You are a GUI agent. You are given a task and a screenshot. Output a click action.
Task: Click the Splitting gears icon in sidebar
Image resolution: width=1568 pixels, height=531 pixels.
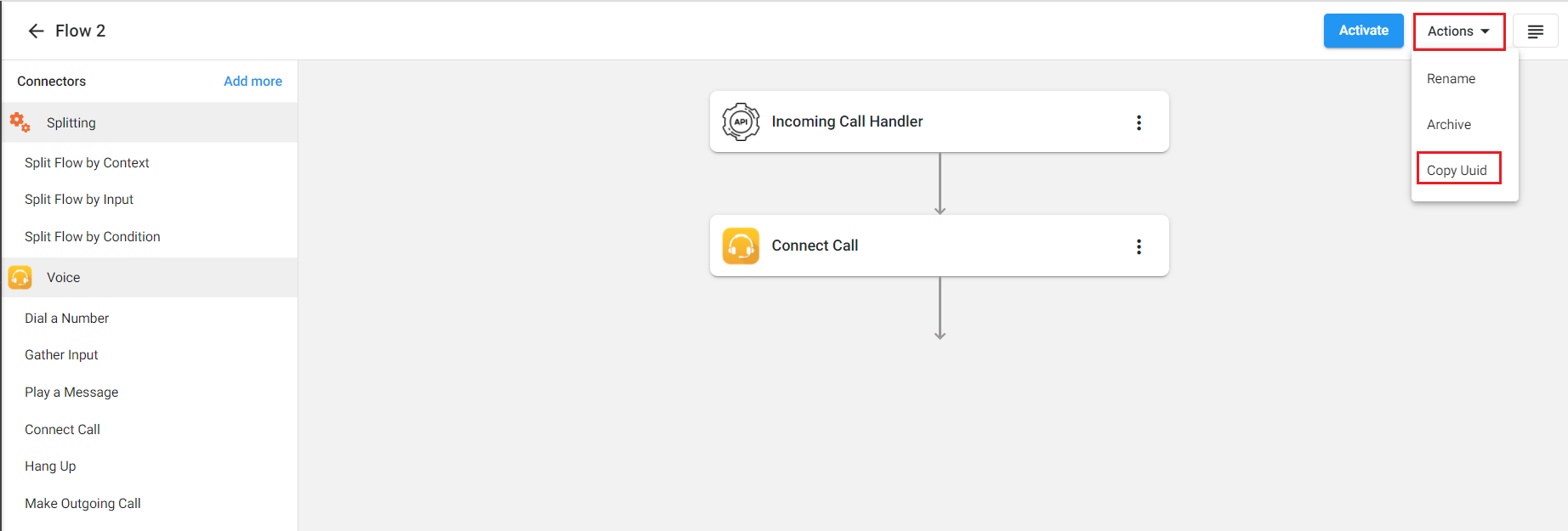point(20,122)
